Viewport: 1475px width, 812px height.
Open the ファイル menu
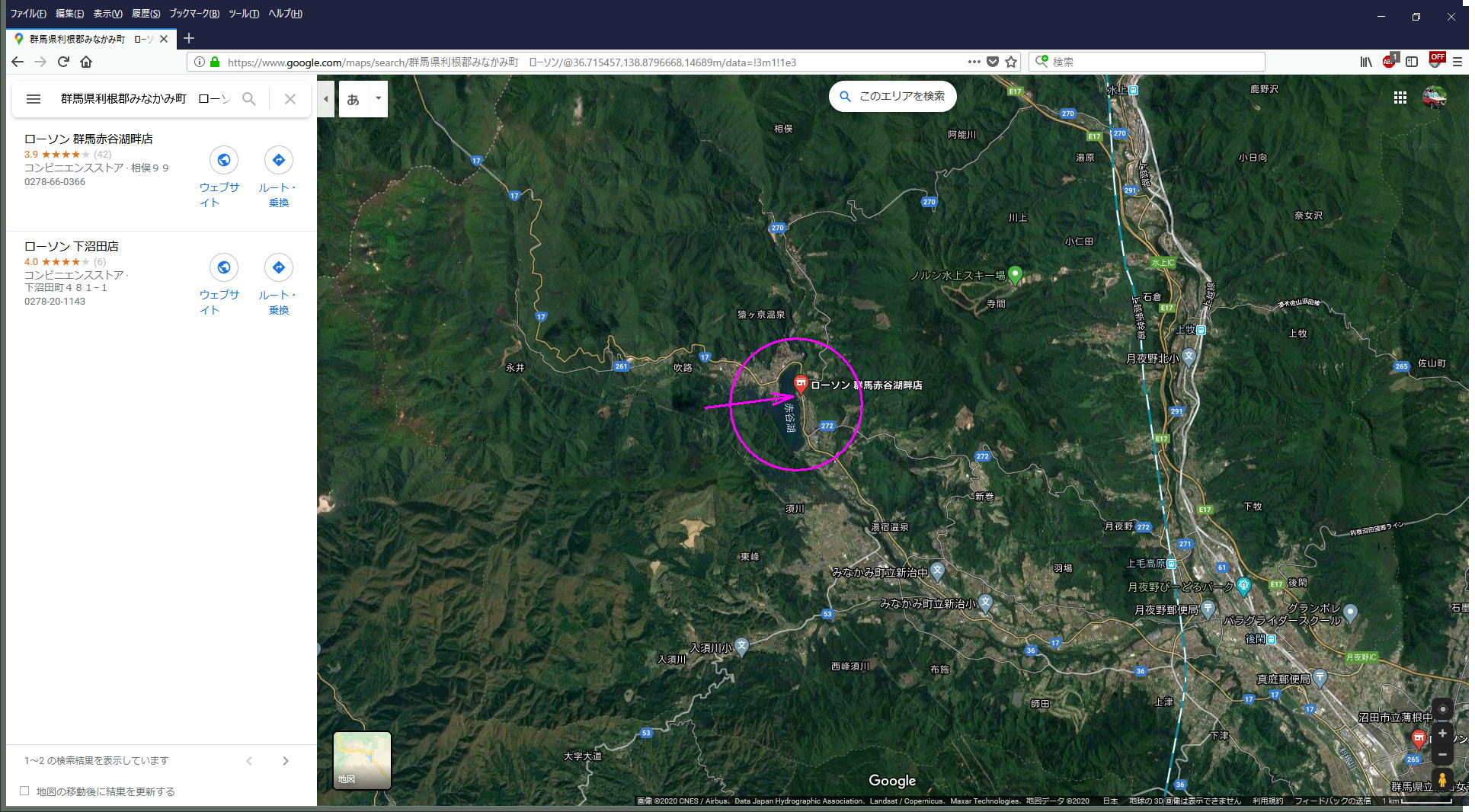28,14
